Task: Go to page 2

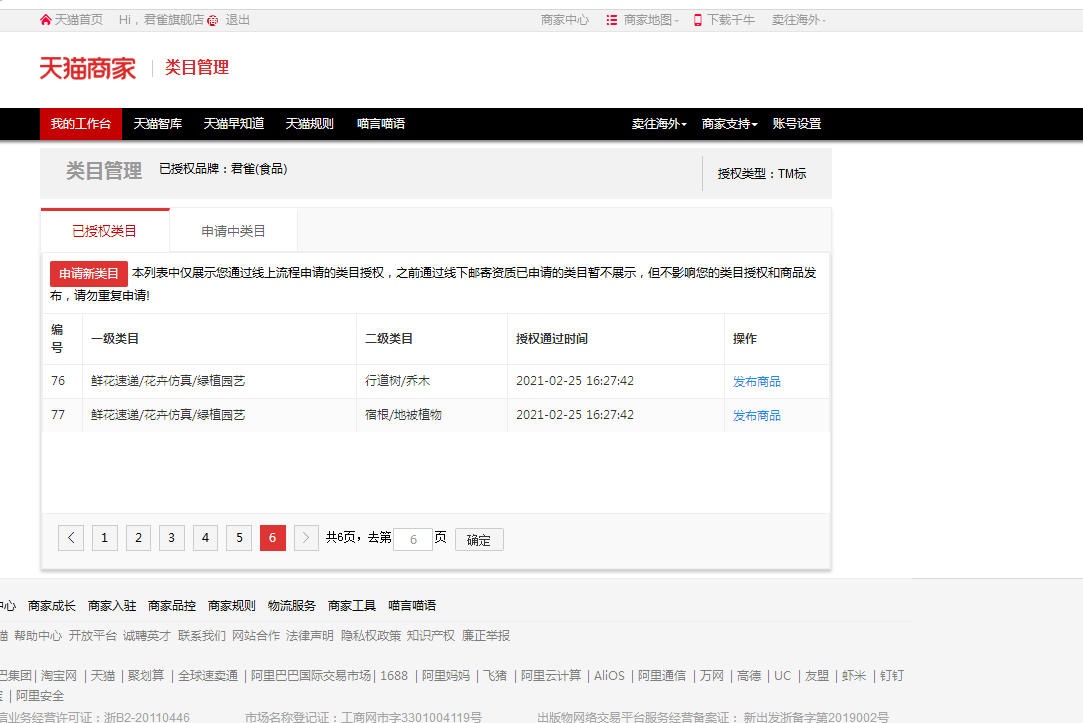Action: point(138,538)
